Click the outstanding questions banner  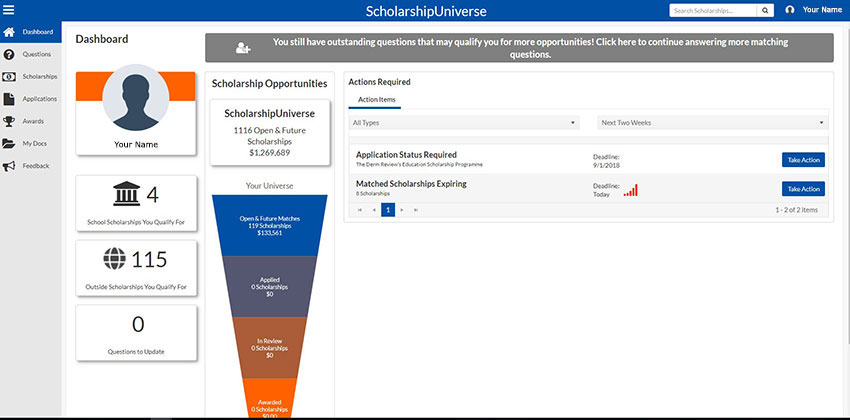click(519, 48)
